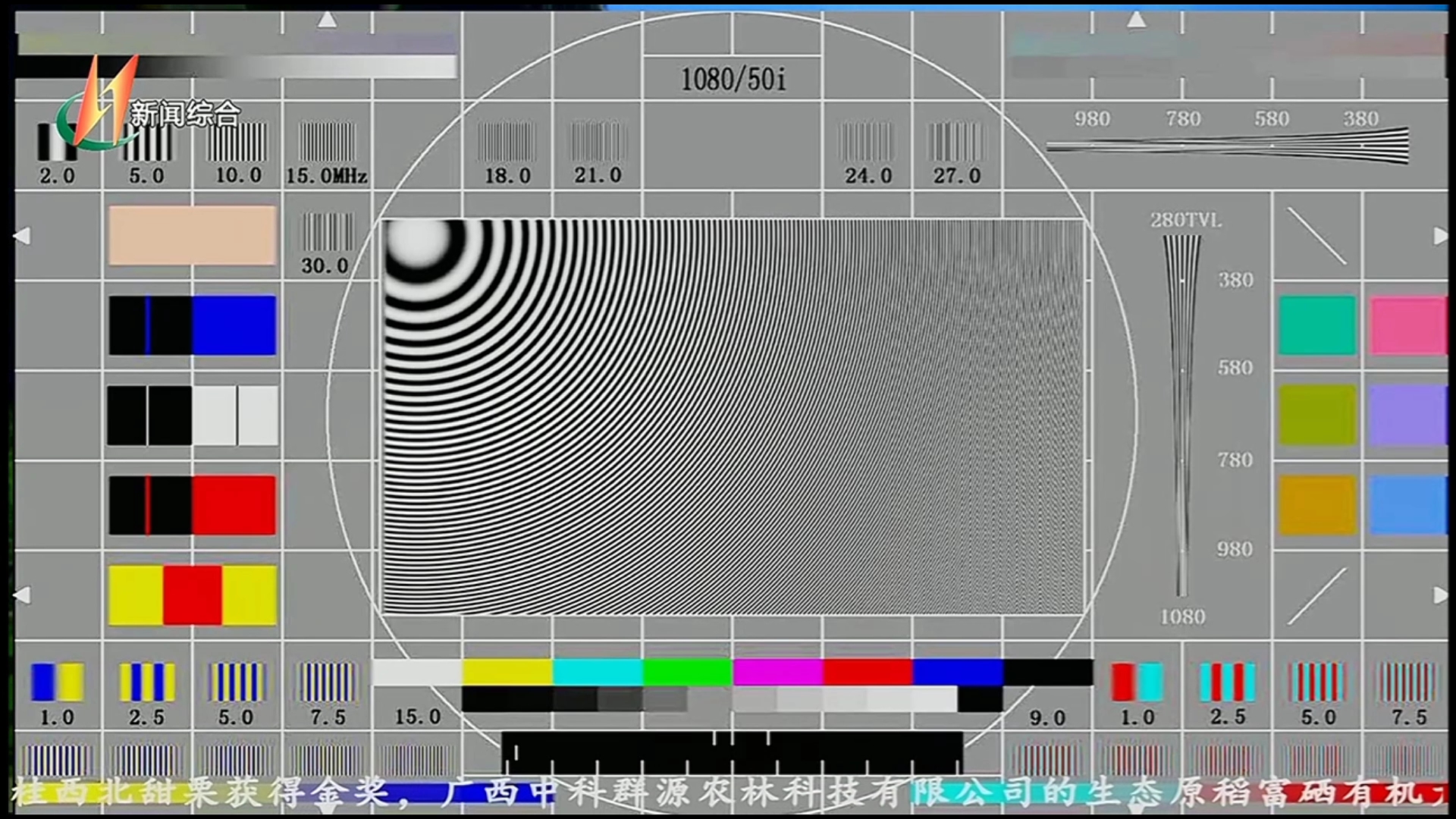The image size is (1456, 819).
Task: Select the burst pattern above 30.0
Action: tap(328, 231)
